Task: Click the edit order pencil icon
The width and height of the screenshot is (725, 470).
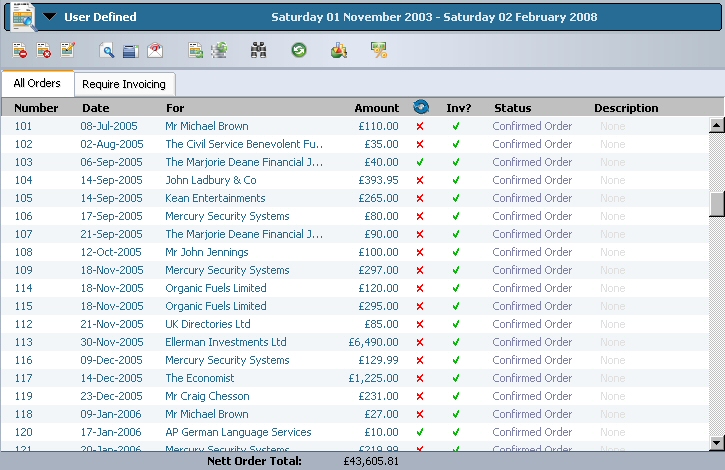Action: click(68, 50)
